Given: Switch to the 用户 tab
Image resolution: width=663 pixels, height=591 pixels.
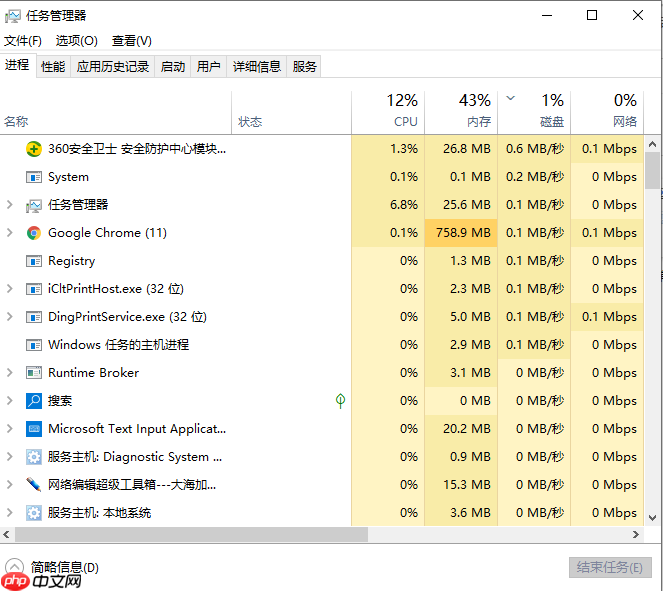Looking at the screenshot, I should (208, 66).
